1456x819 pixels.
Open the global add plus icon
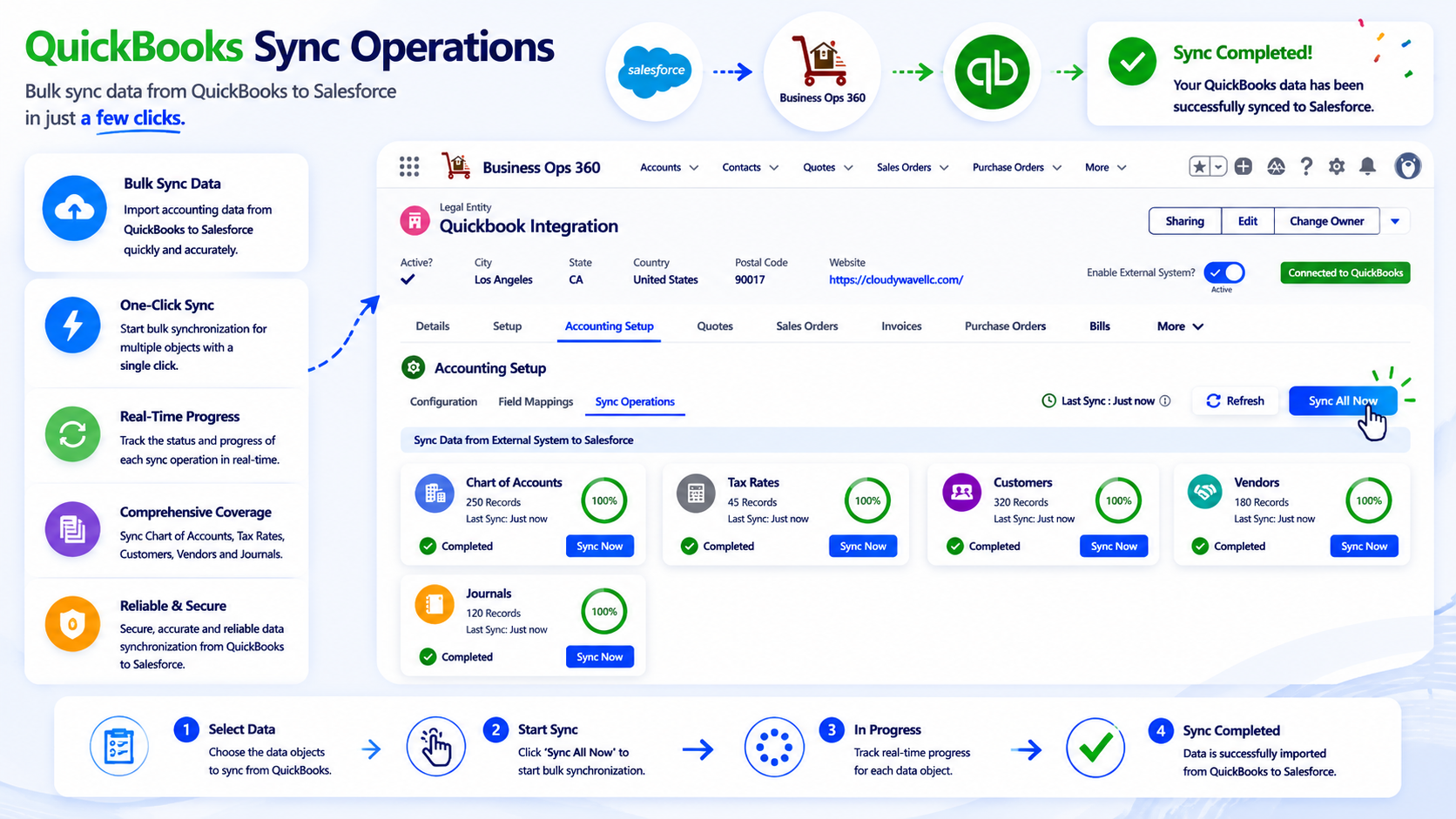click(1244, 166)
